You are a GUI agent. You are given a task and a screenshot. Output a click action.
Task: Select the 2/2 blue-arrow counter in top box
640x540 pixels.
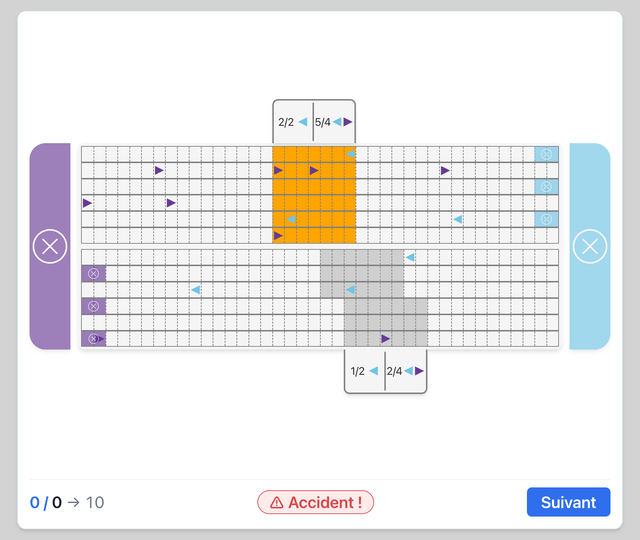(293, 122)
